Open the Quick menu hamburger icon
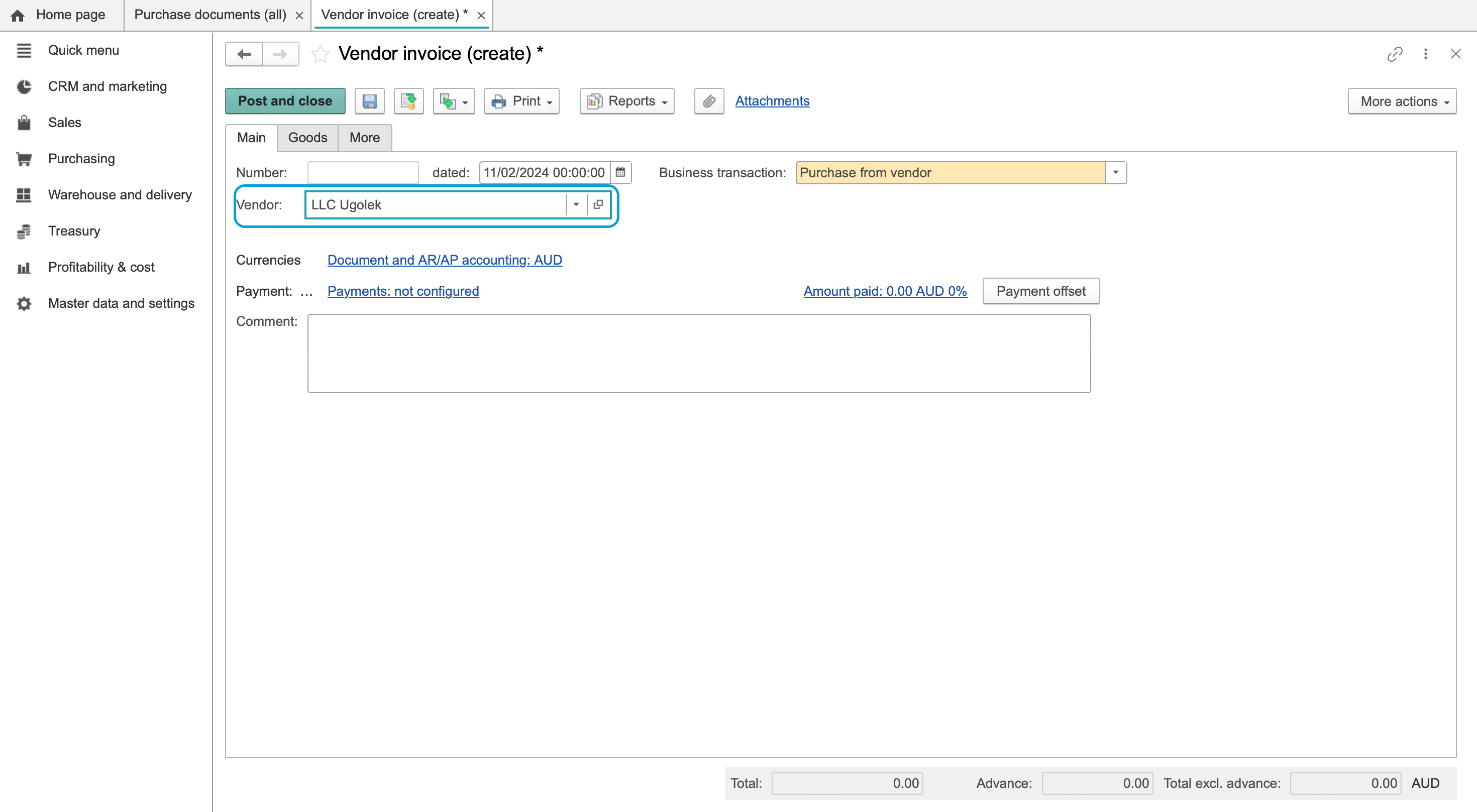1477x812 pixels. 24,50
